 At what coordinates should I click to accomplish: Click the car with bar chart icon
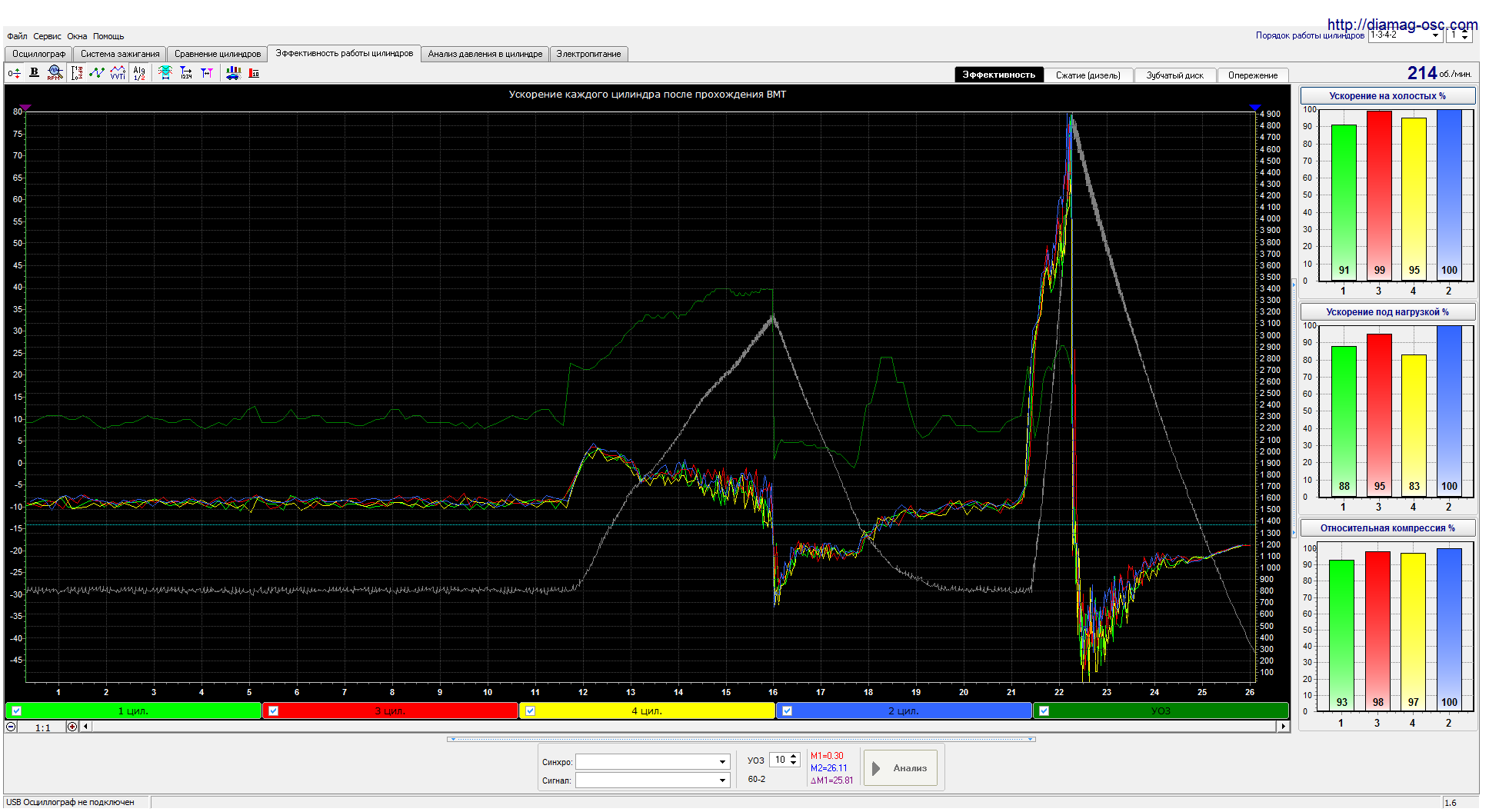tap(234, 73)
